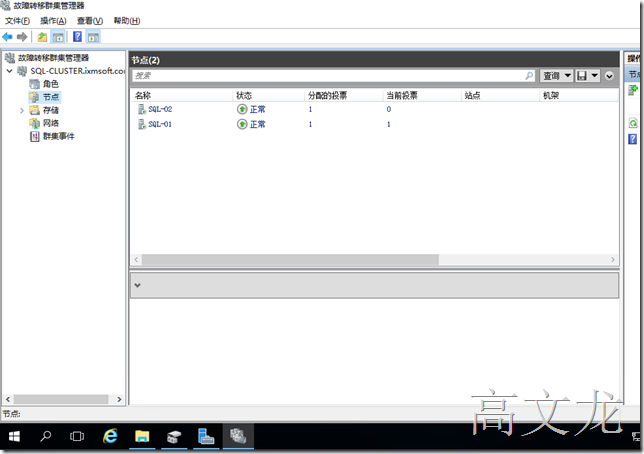Open the 文件(F) menu
Screen dimensions: 644x454
coord(17,21)
